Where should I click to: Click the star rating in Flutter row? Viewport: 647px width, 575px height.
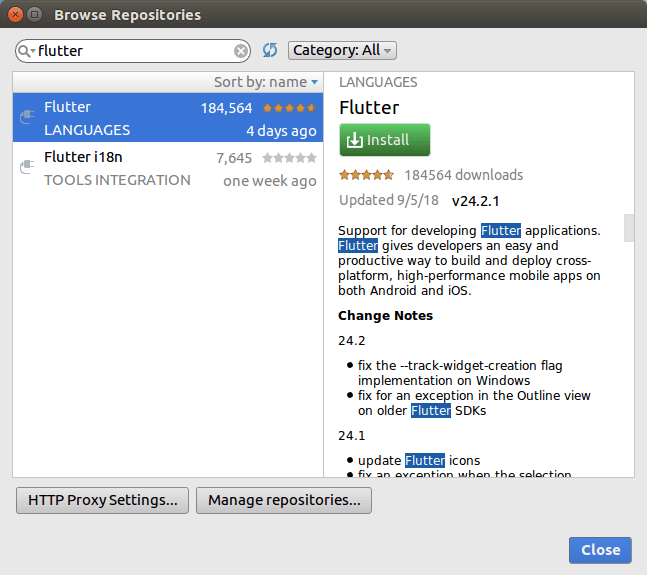point(289,108)
